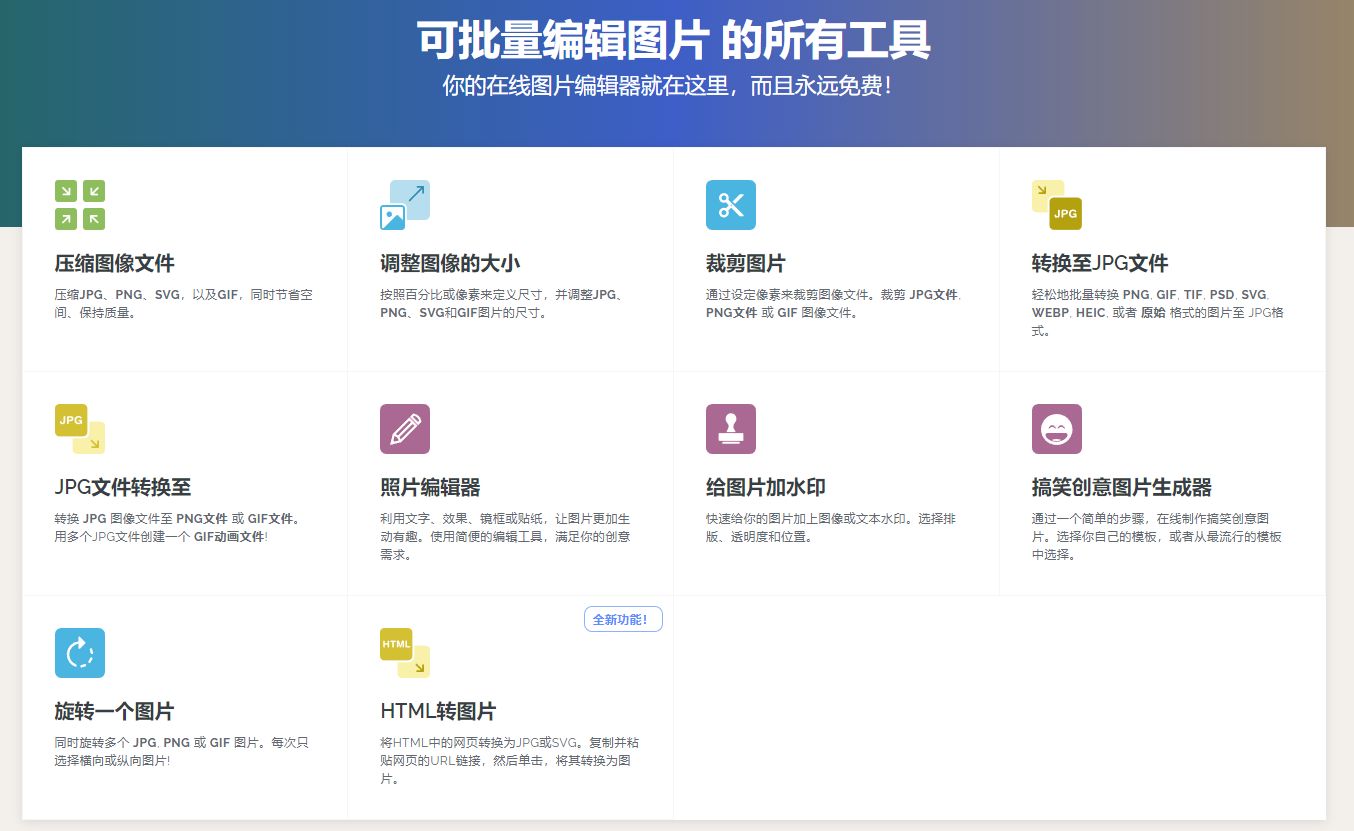The width and height of the screenshot is (1354, 831).
Task: Click the HTML to image icon
Action: [x=405, y=653]
